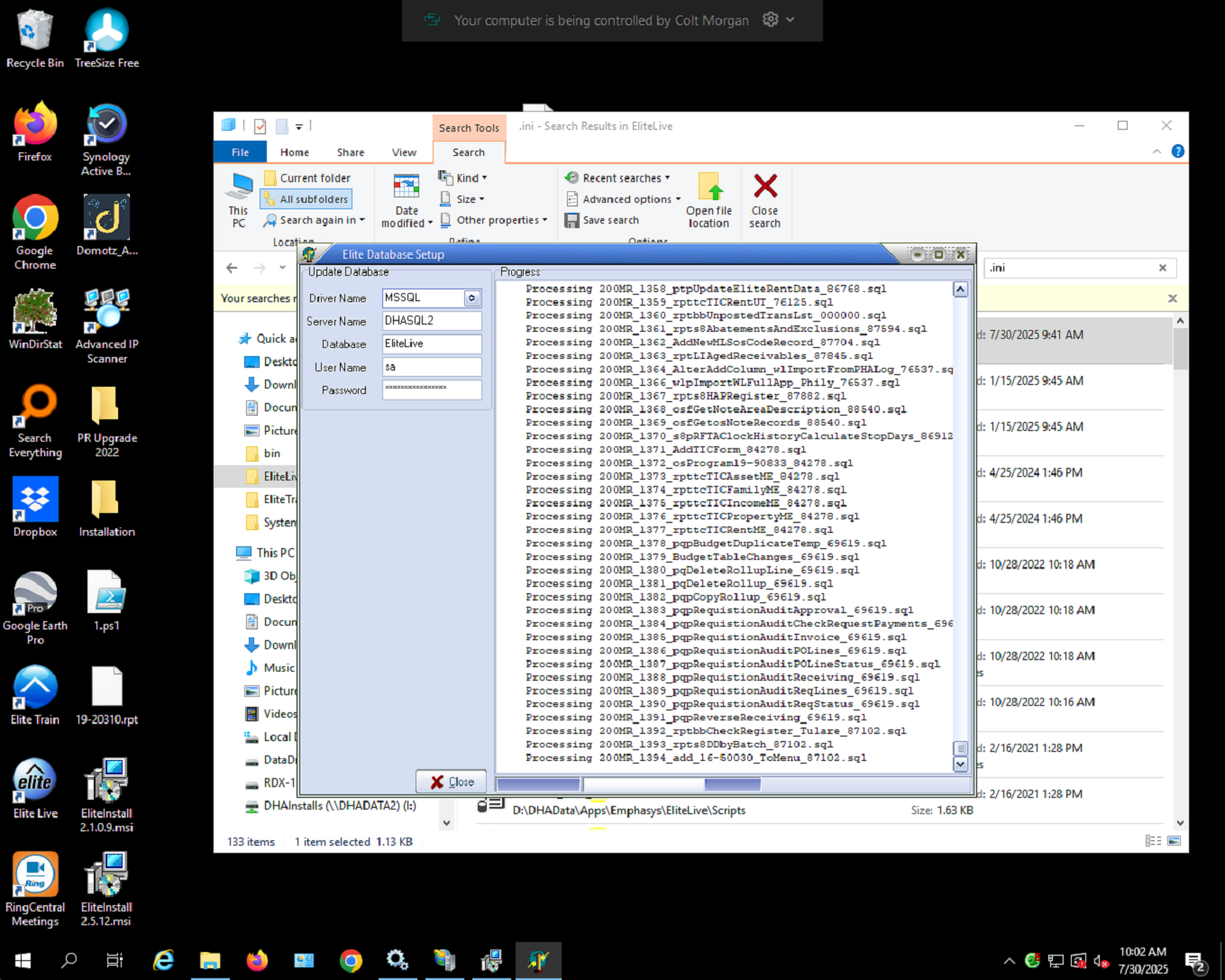
Task: Go back with the Explorer back arrow
Action: (232, 268)
